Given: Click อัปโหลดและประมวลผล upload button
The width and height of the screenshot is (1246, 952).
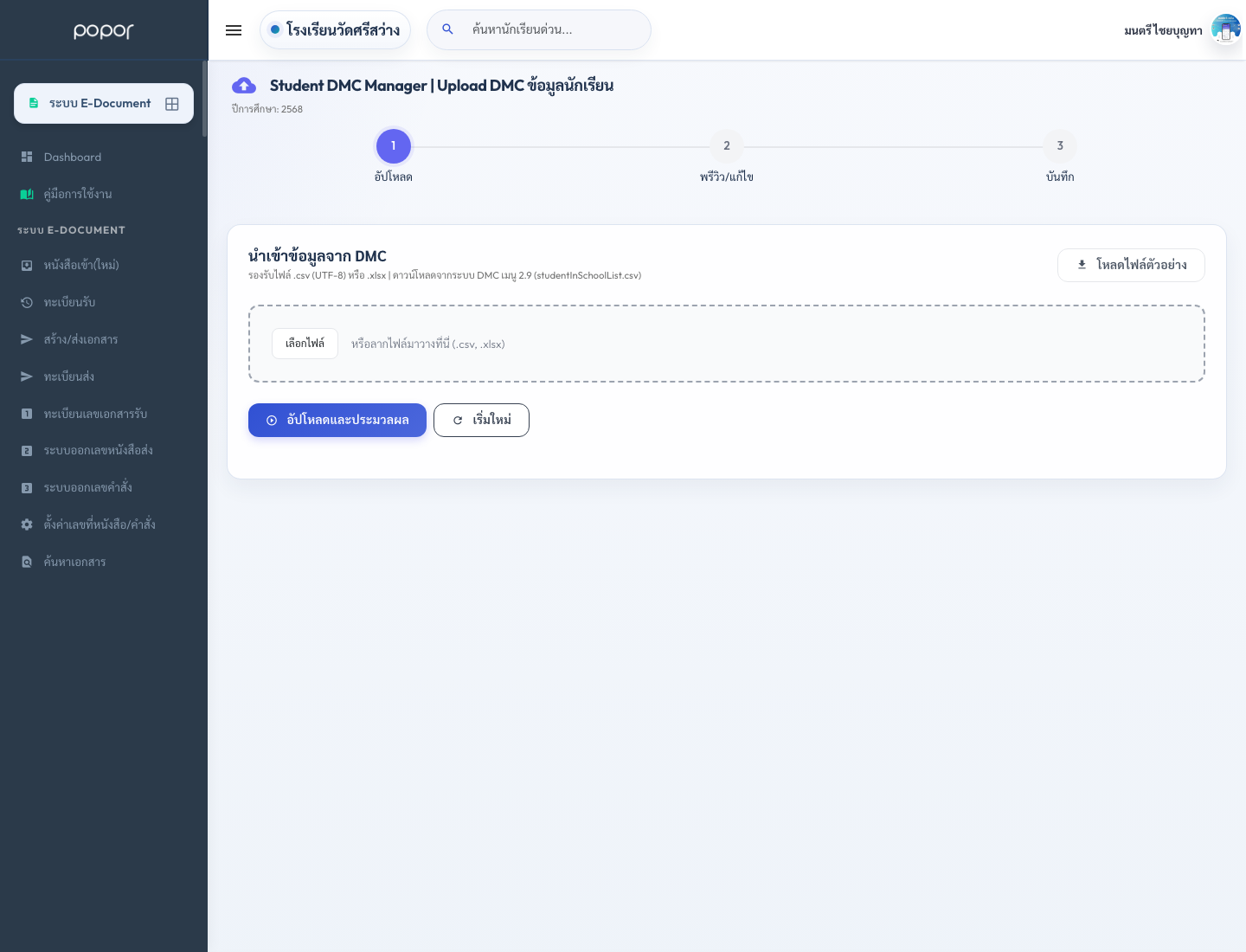Looking at the screenshot, I should (337, 420).
